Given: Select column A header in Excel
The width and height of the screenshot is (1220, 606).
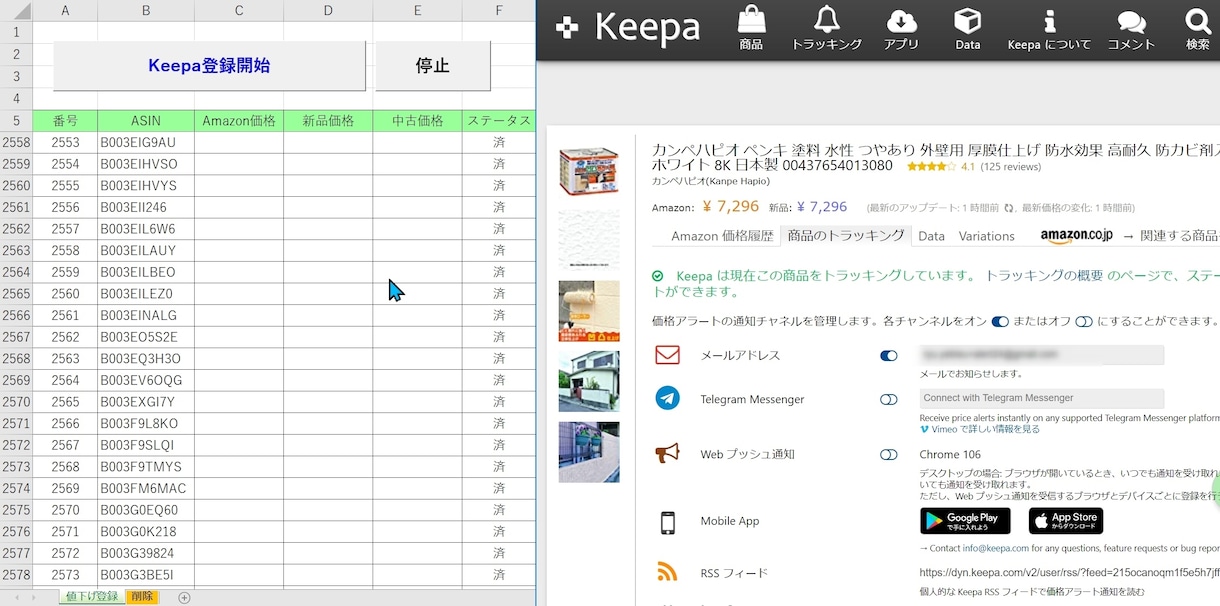Looking at the screenshot, I should pyautogui.click(x=65, y=11).
